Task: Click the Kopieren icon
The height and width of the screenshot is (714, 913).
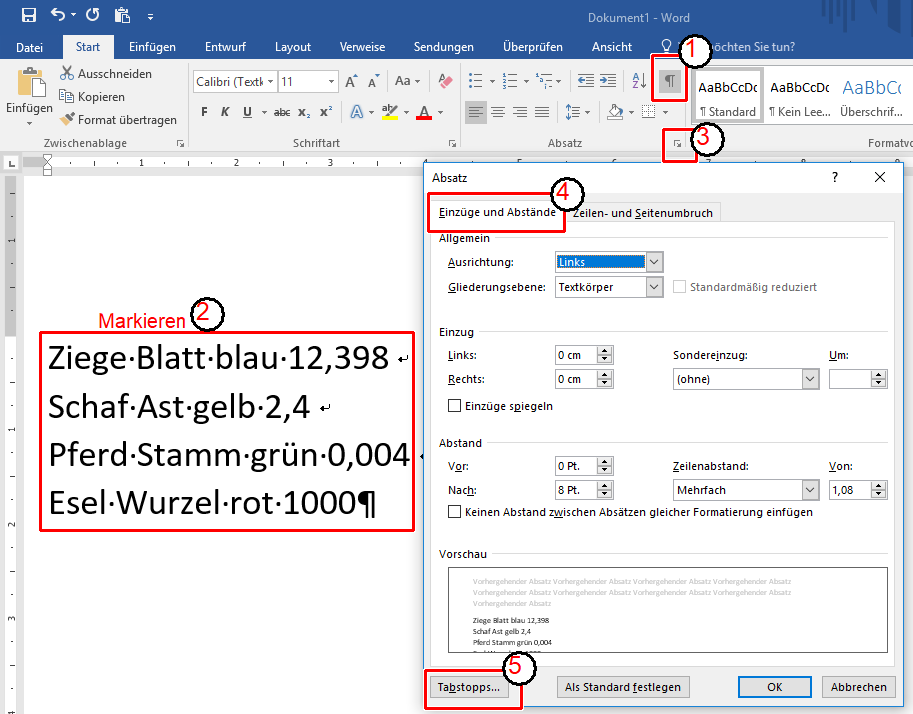Action: [66, 96]
